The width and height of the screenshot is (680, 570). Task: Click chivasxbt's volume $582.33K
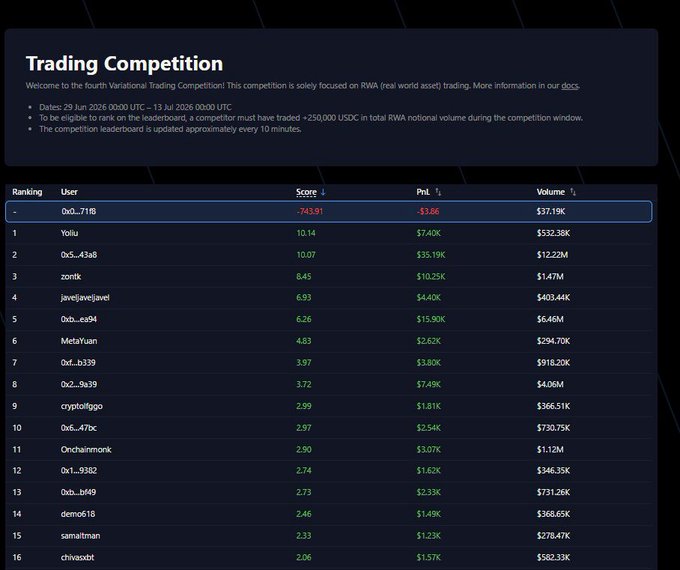553,557
